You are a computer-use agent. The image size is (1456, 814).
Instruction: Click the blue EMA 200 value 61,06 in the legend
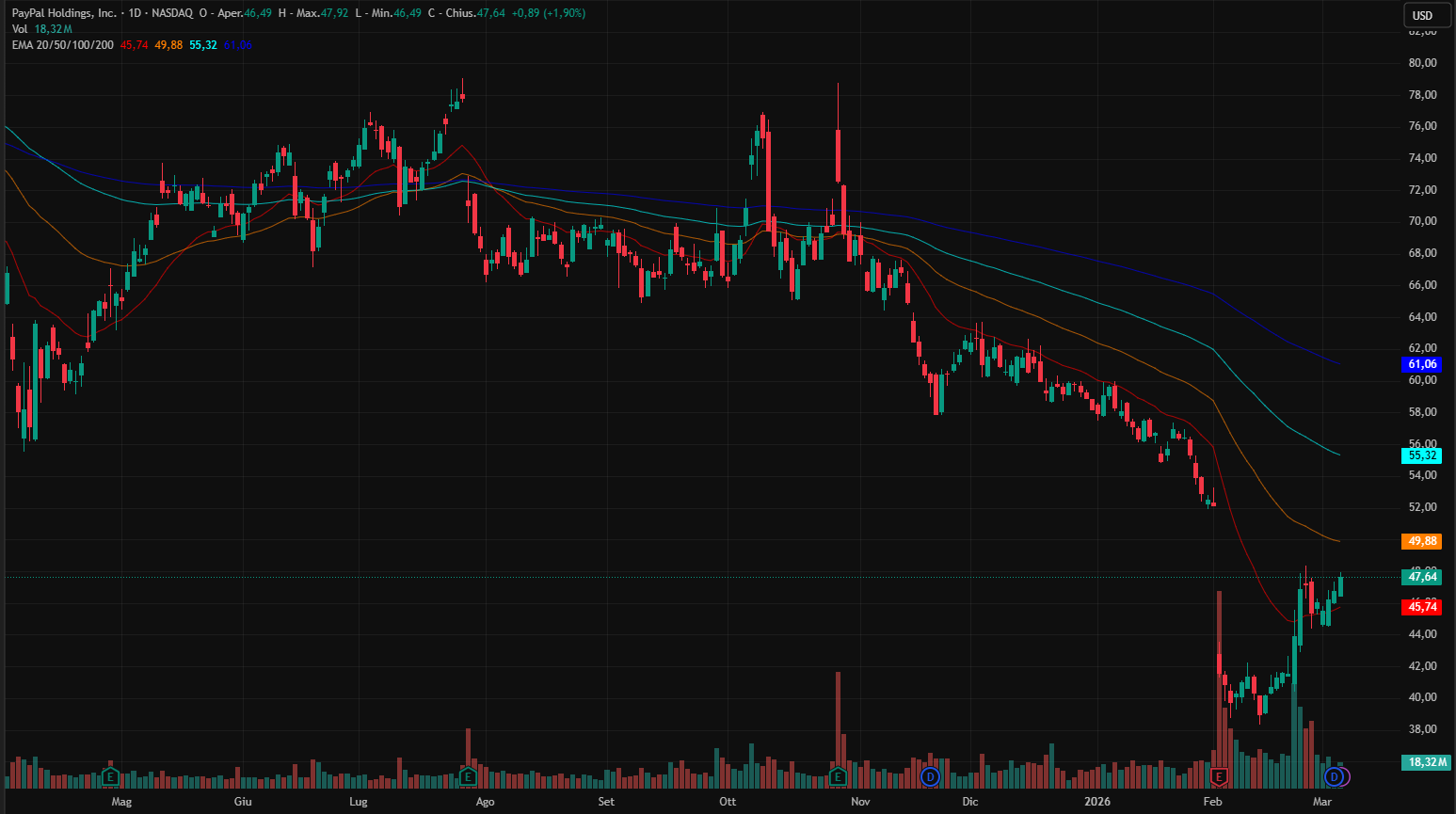[238, 45]
